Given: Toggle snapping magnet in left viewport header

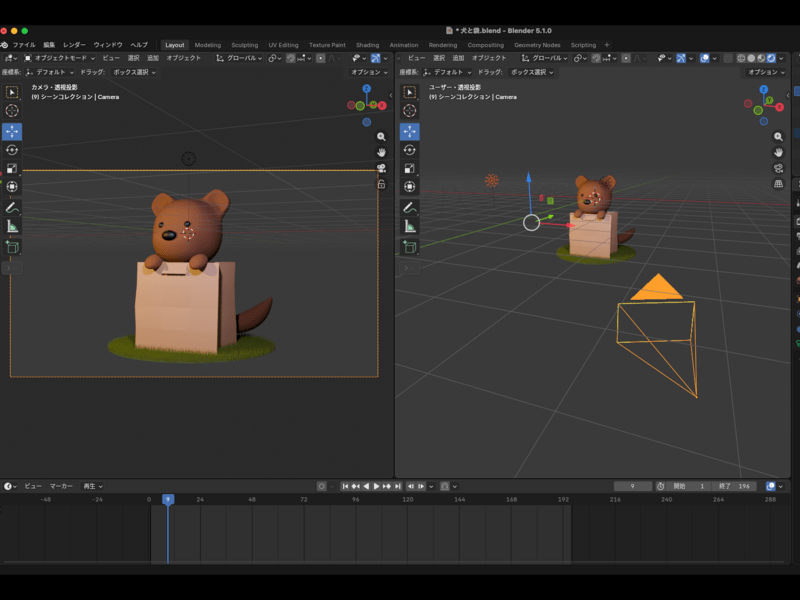Looking at the screenshot, I should click(291, 58).
